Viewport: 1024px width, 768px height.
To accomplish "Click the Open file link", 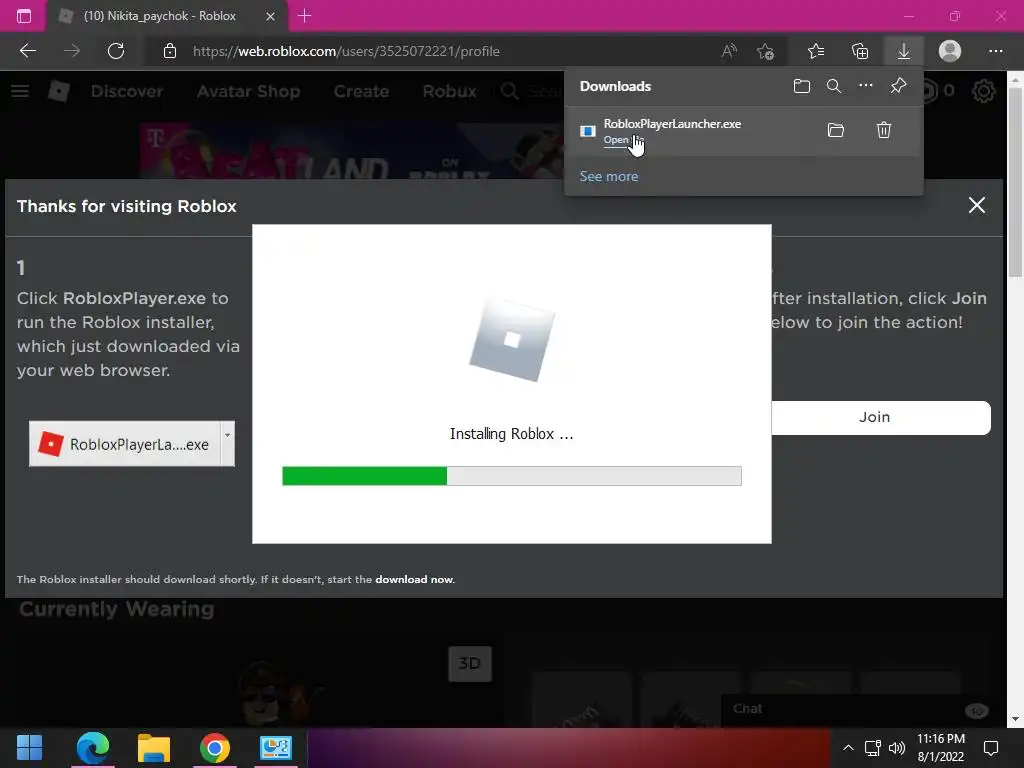I will click(623, 140).
